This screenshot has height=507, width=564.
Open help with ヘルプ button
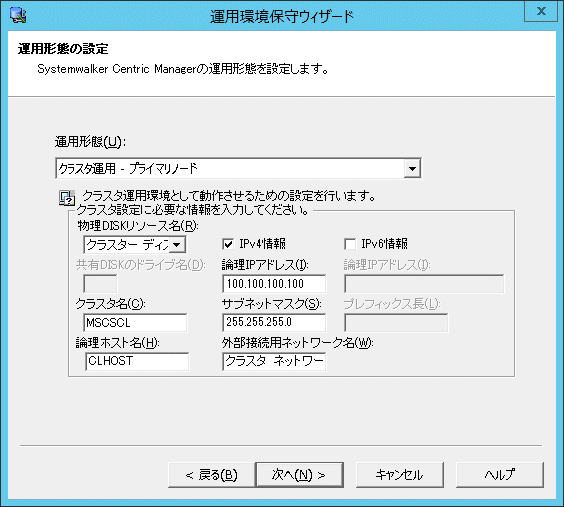coord(500,475)
